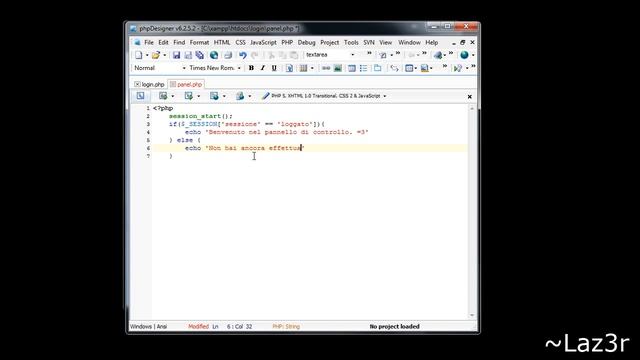Screen dimensions: 640x360
Task: Click the globe icon at toolbar's right end
Action: (464, 55)
